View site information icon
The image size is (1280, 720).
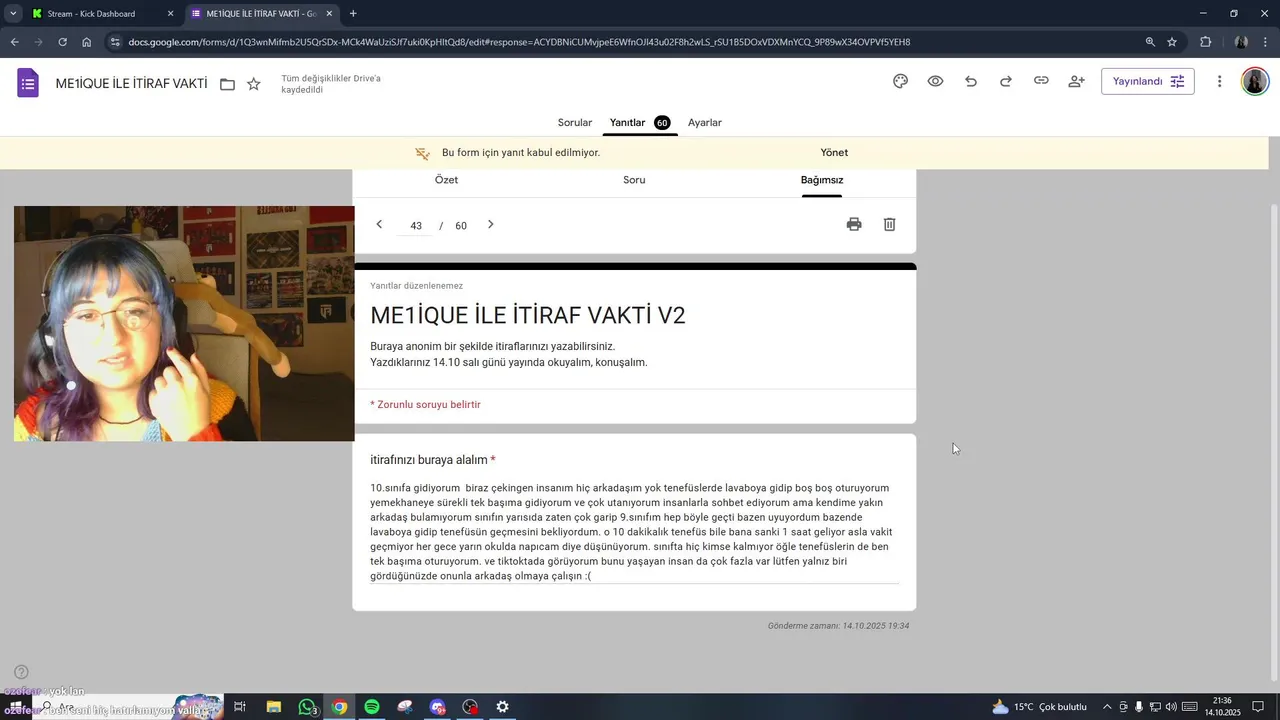pyautogui.click(x=115, y=42)
